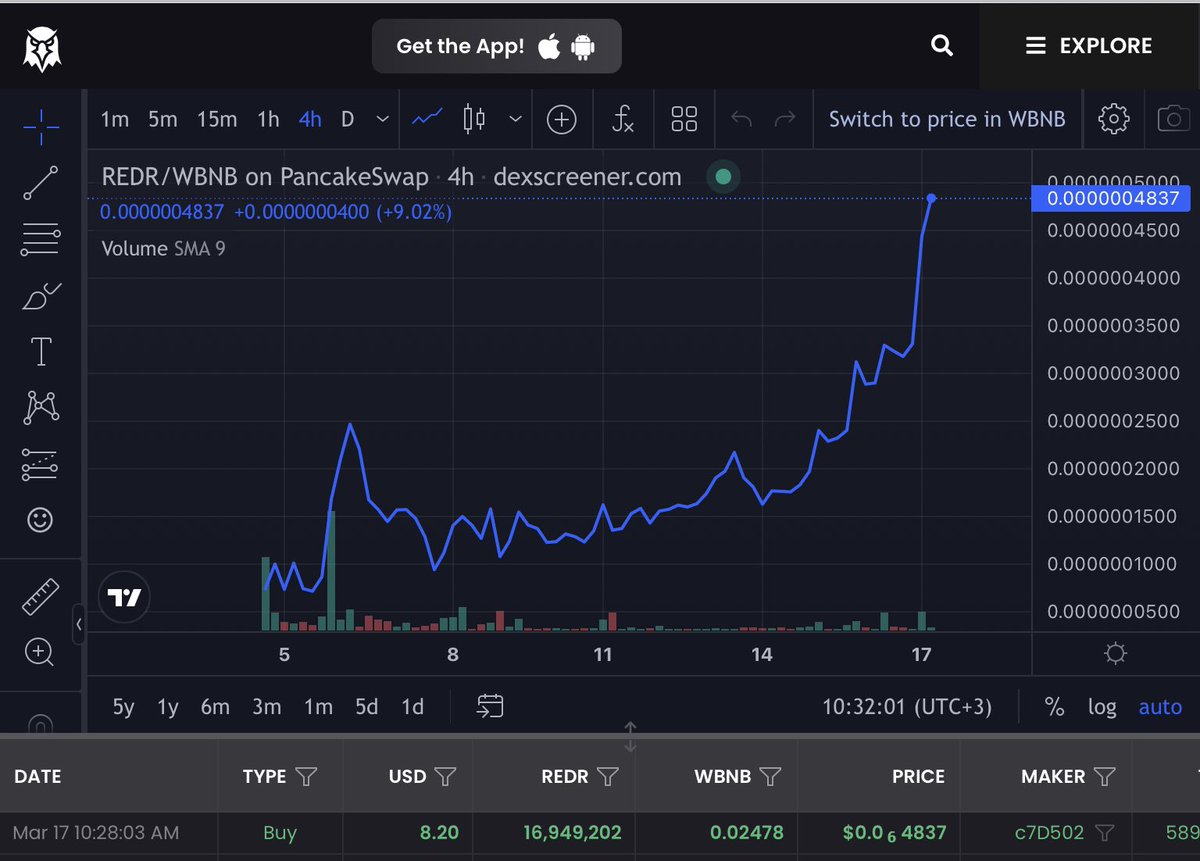Viewport: 1200px width, 861px height.
Task: Set chart range to 5y
Action: click(x=123, y=707)
